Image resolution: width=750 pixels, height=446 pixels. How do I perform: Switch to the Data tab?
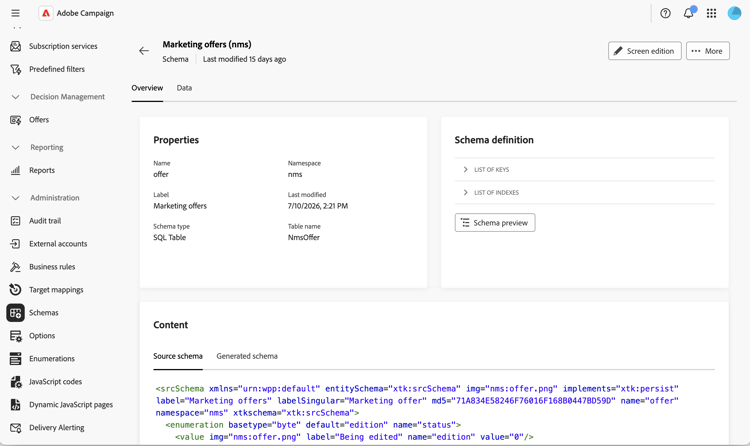(184, 88)
